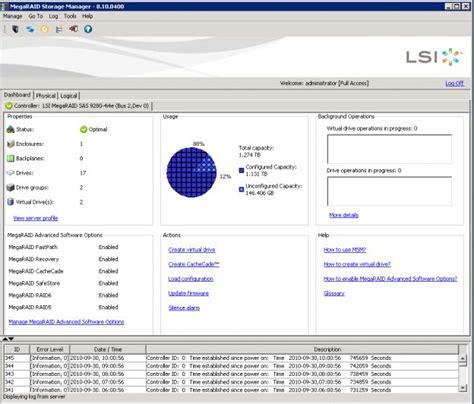Sort log by Error Level column header
The width and height of the screenshot is (474, 404).
pos(50,349)
